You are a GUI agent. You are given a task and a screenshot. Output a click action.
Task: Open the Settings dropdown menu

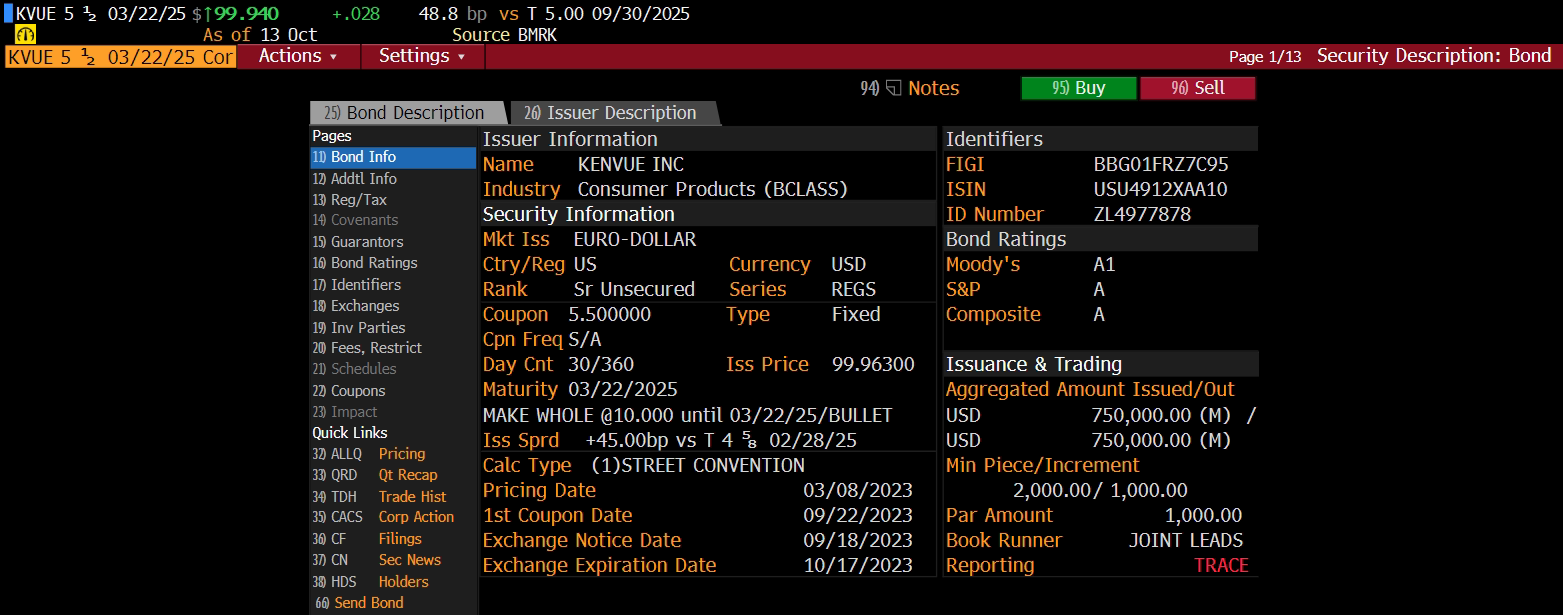[422, 56]
